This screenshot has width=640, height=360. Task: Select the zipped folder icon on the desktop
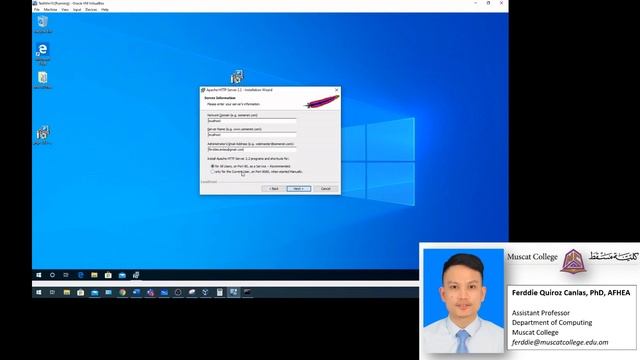(x=42, y=80)
